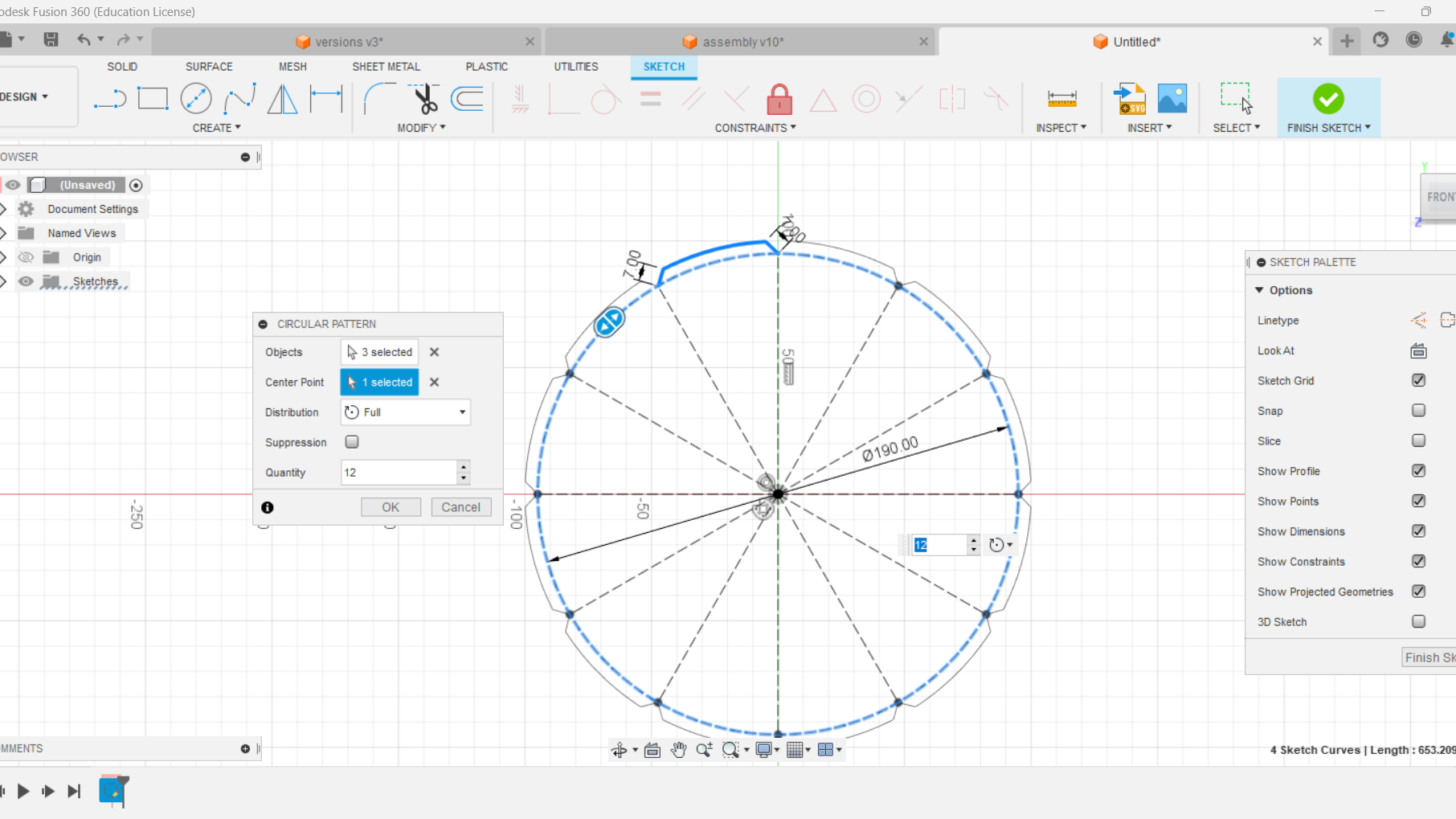Open the SELECT dropdown menu
This screenshot has width=1456, height=819.
coord(1236,128)
